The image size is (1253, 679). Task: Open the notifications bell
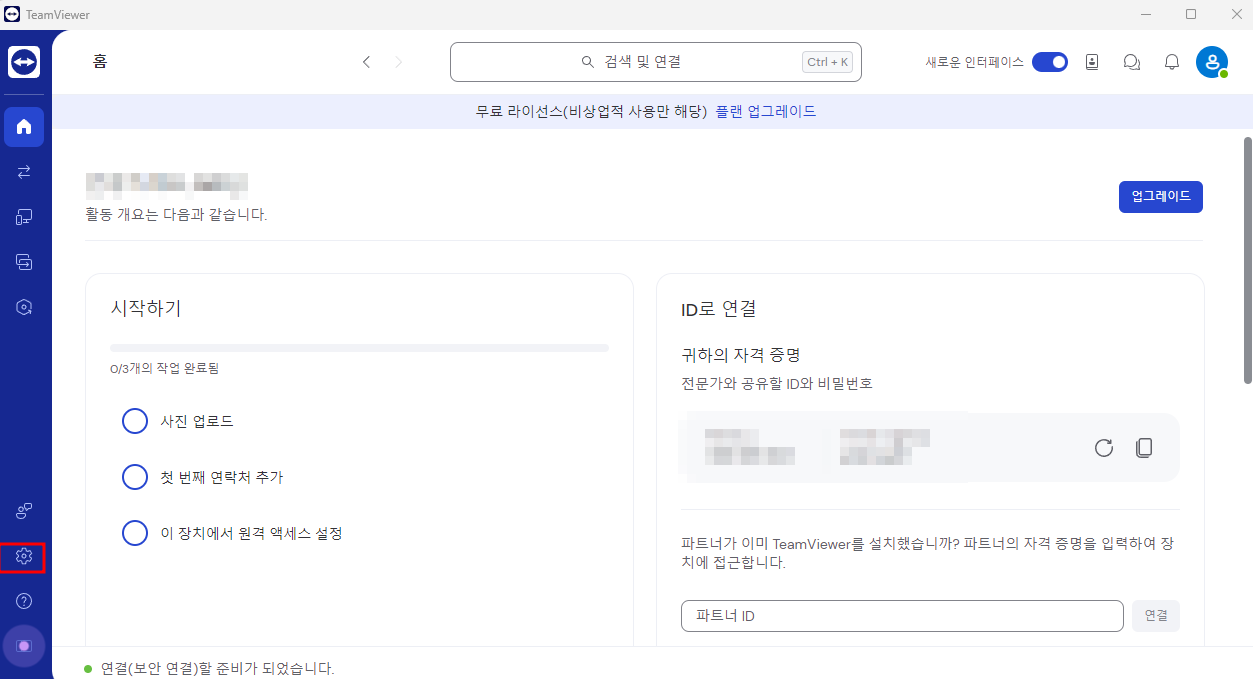click(1171, 61)
